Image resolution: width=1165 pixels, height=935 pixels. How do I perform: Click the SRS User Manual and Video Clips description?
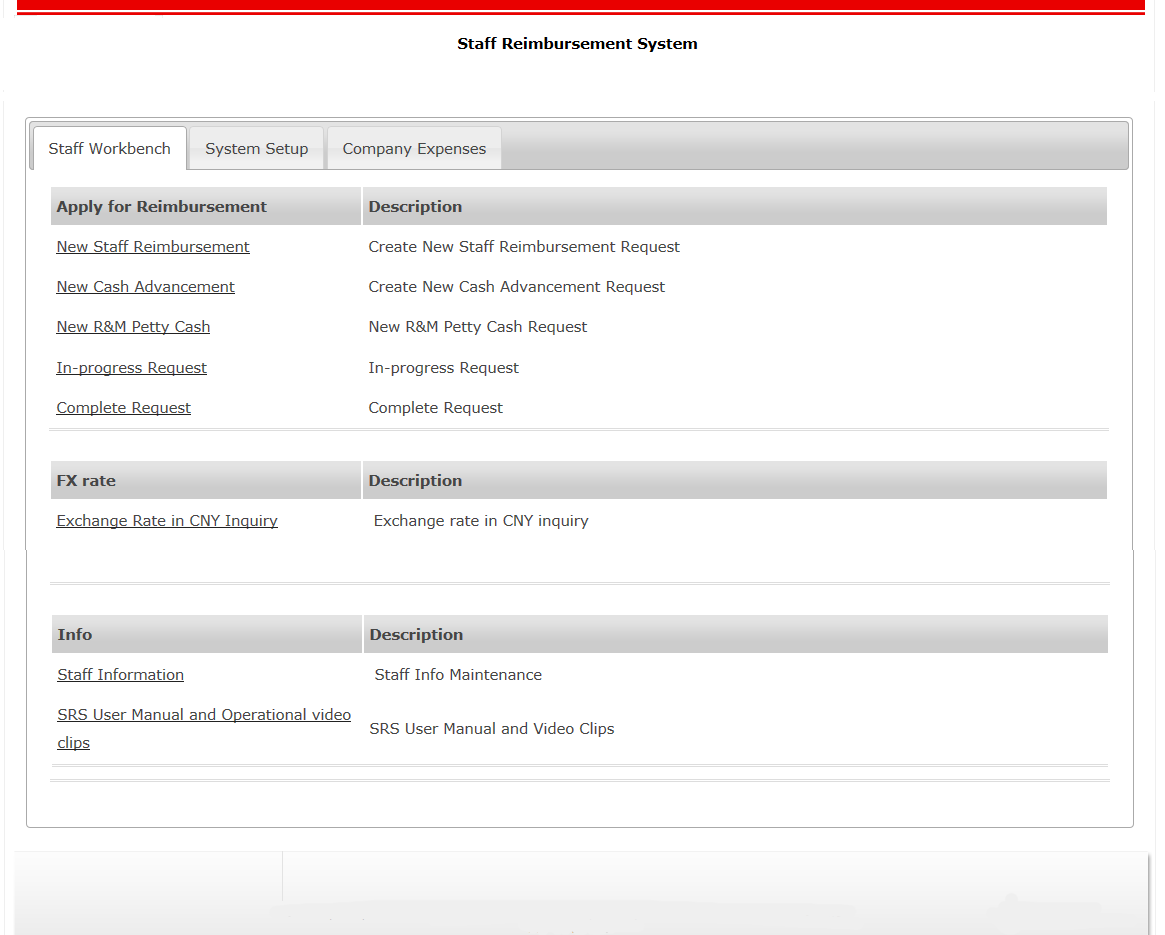tap(492, 729)
